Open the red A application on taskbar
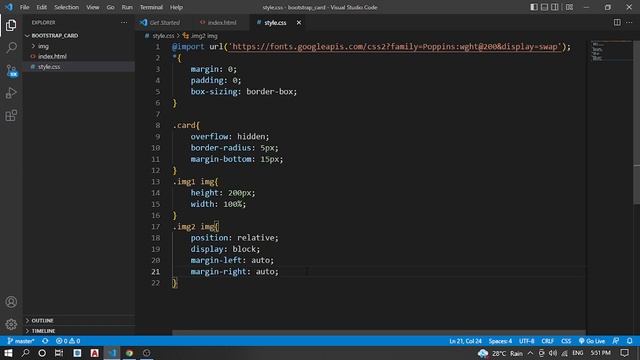Image resolution: width=640 pixels, height=360 pixels. coord(94,353)
